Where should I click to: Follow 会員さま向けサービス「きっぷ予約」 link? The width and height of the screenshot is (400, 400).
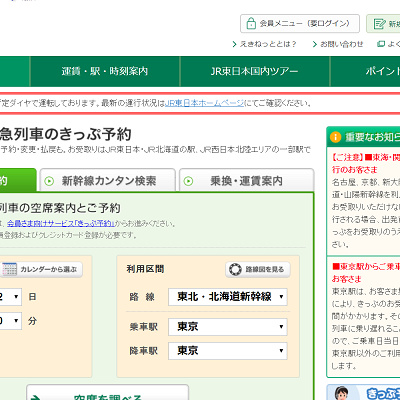61,223
